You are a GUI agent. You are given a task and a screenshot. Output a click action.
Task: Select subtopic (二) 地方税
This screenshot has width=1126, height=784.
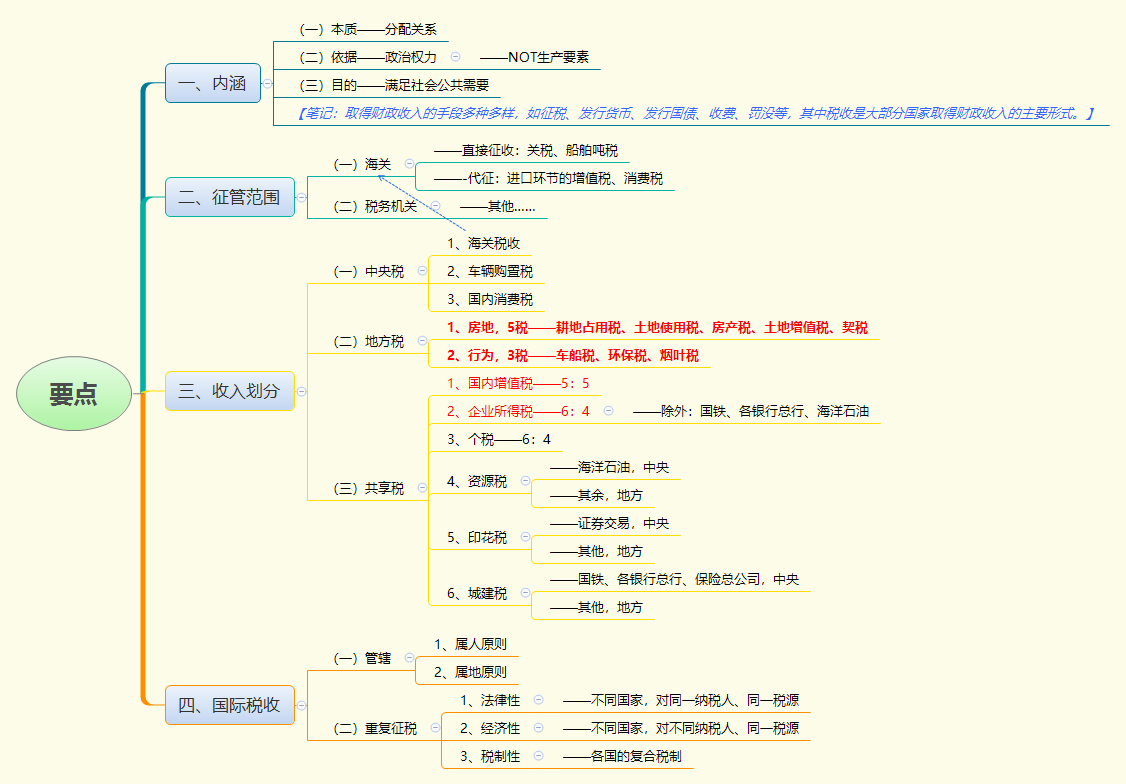pyautogui.click(x=368, y=341)
